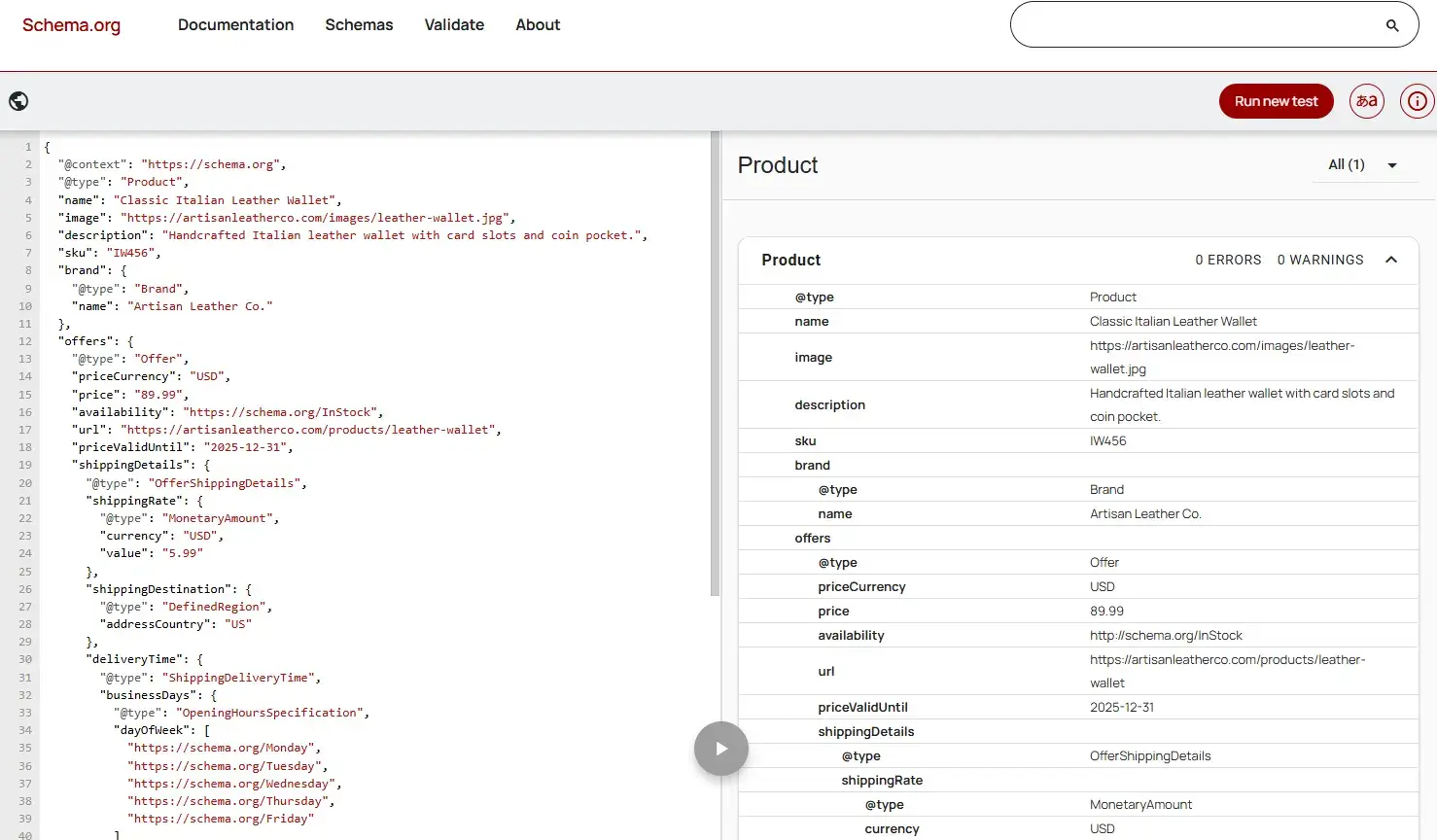The height and width of the screenshot is (840, 1437).
Task: Click the search magnifier icon
Action: 1392,25
